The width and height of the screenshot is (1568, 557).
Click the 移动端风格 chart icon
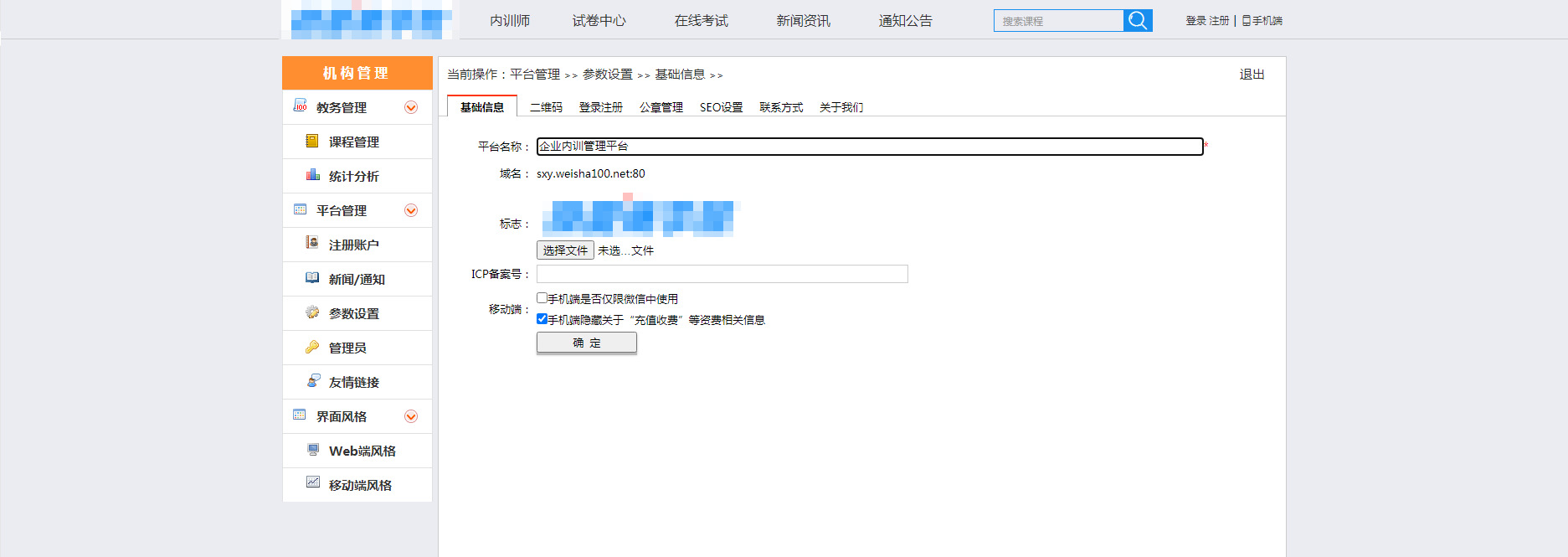(313, 482)
